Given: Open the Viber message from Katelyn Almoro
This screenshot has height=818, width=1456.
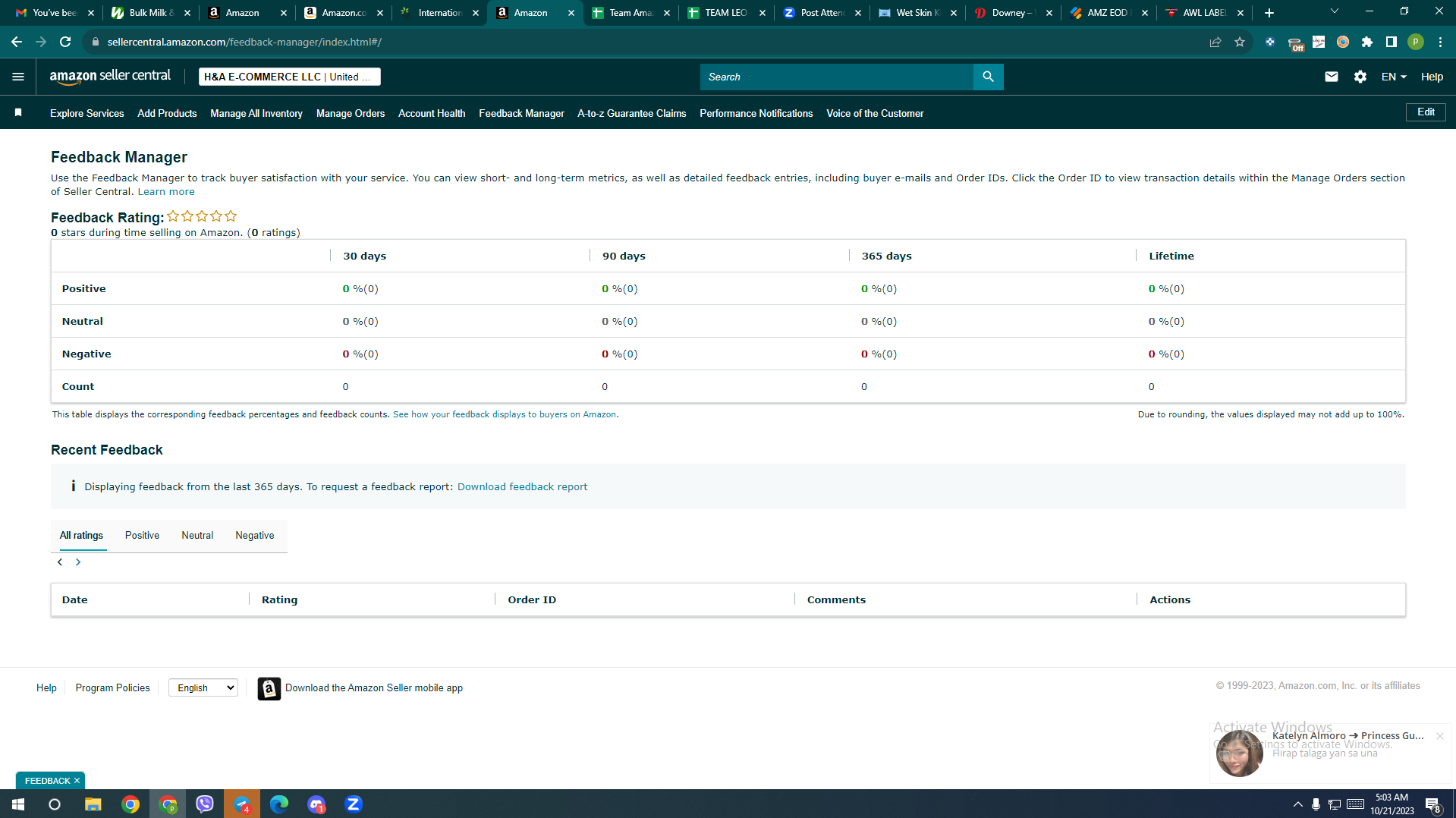Looking at the screenshot, I should pyautogui.click(x=1329, y=753).
